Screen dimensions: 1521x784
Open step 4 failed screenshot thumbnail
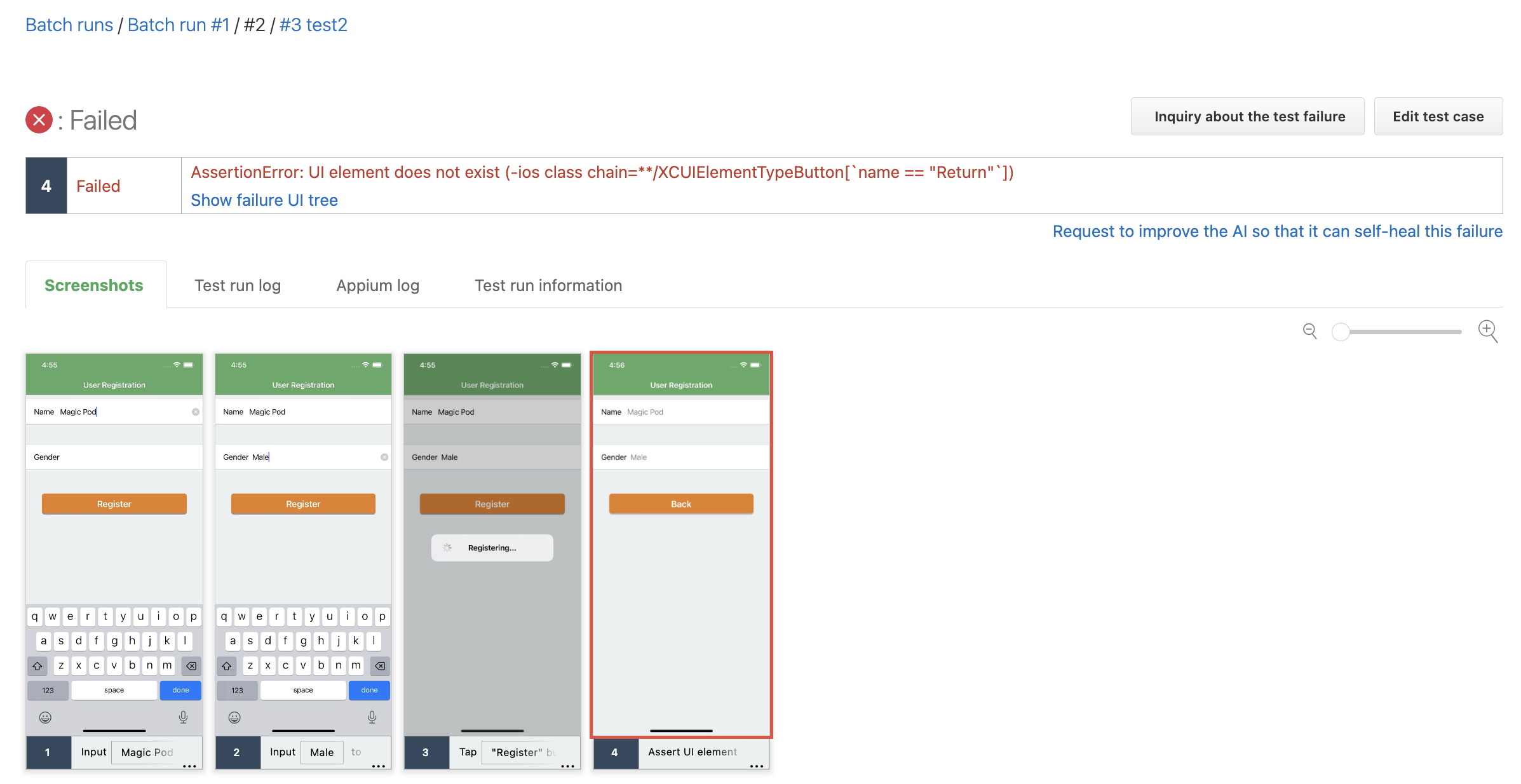tap(681, 544)
